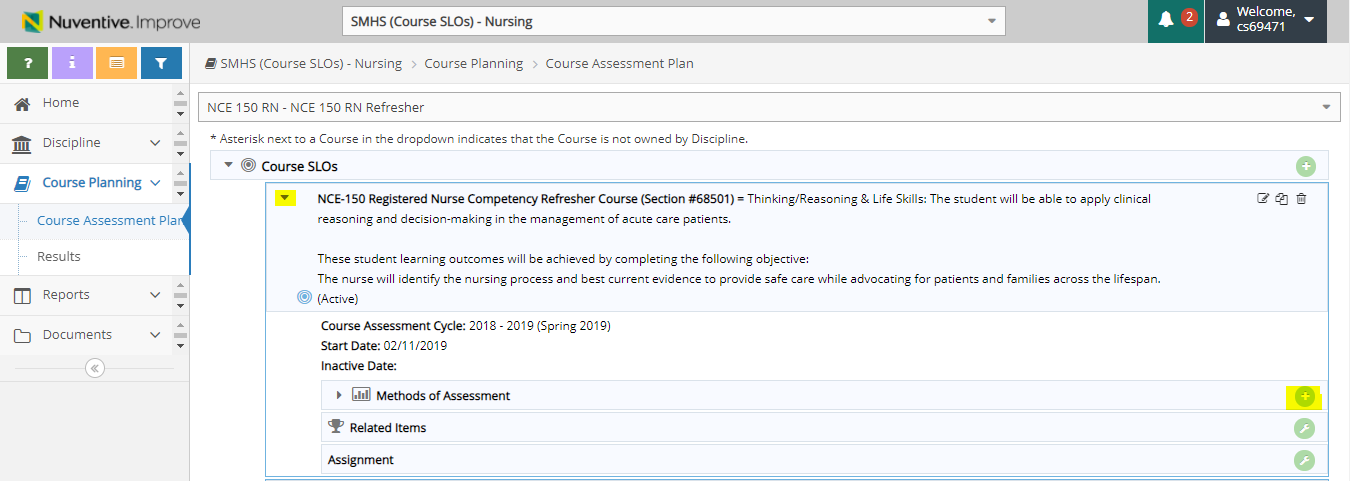1350x481 pixels.
Task: Open the blue filter icon
Action: pyautogui.click(x=161, y=63)
